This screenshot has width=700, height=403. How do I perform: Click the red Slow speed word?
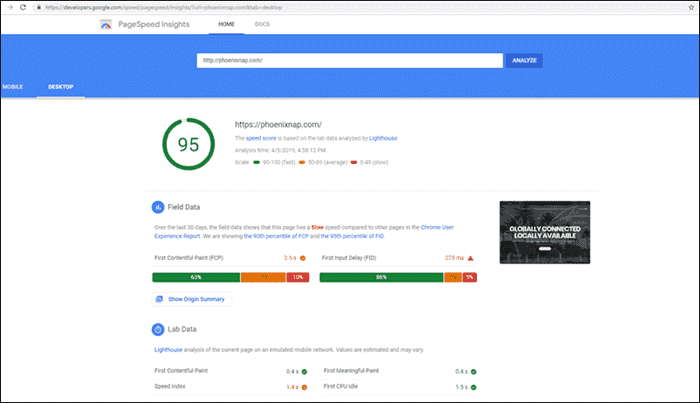pos(317,227)
